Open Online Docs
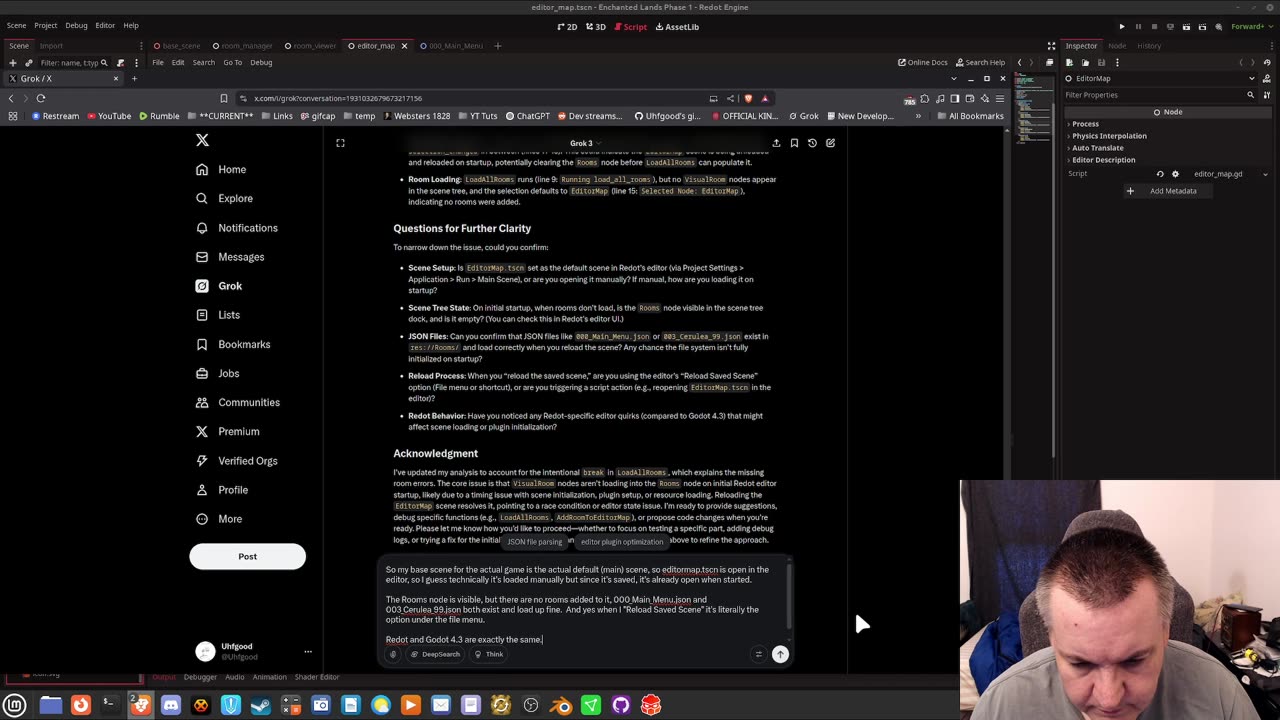1280x720 pixels. pos(922,62)
